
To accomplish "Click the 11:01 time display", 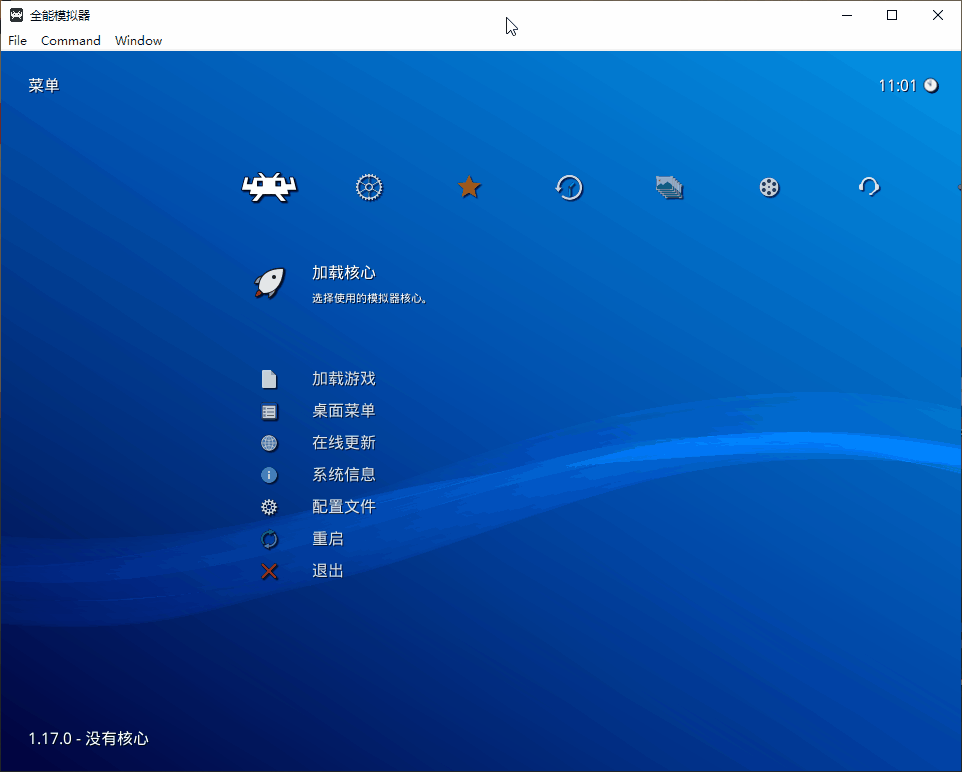I will pyautogui.click(x=898, y=85).
